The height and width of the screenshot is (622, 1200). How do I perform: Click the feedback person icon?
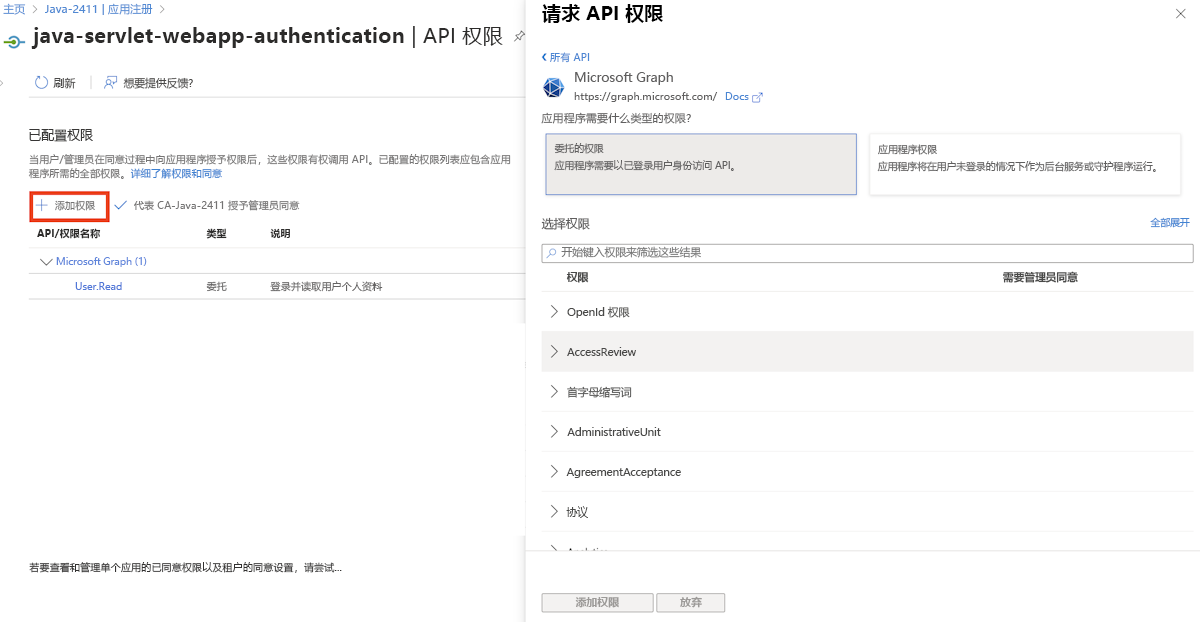pyautogui.click(x=111, y=83)
